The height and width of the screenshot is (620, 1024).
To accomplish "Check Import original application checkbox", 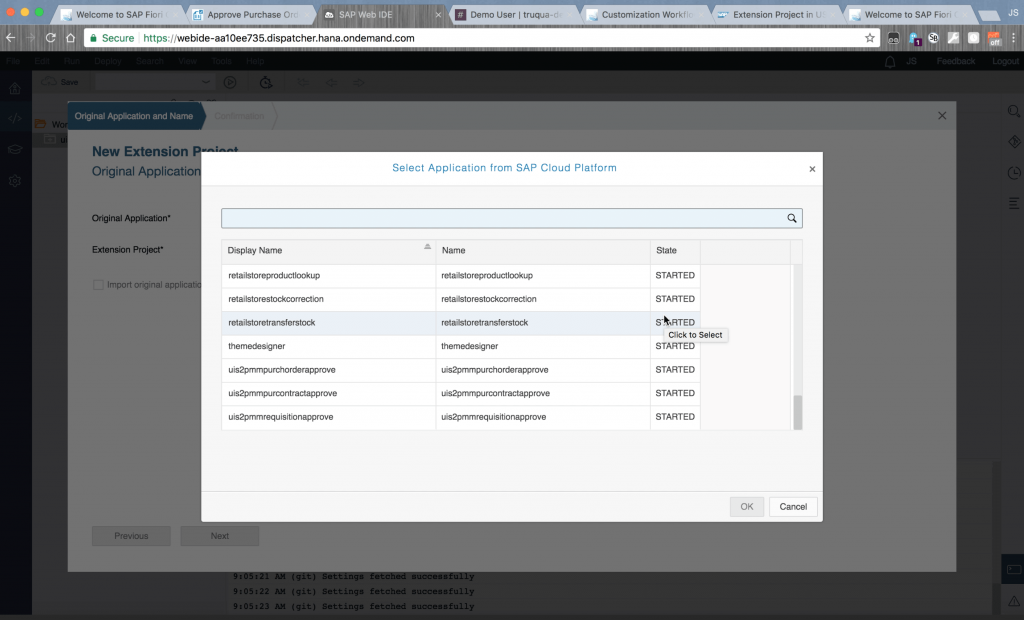I will coord(98,285).
